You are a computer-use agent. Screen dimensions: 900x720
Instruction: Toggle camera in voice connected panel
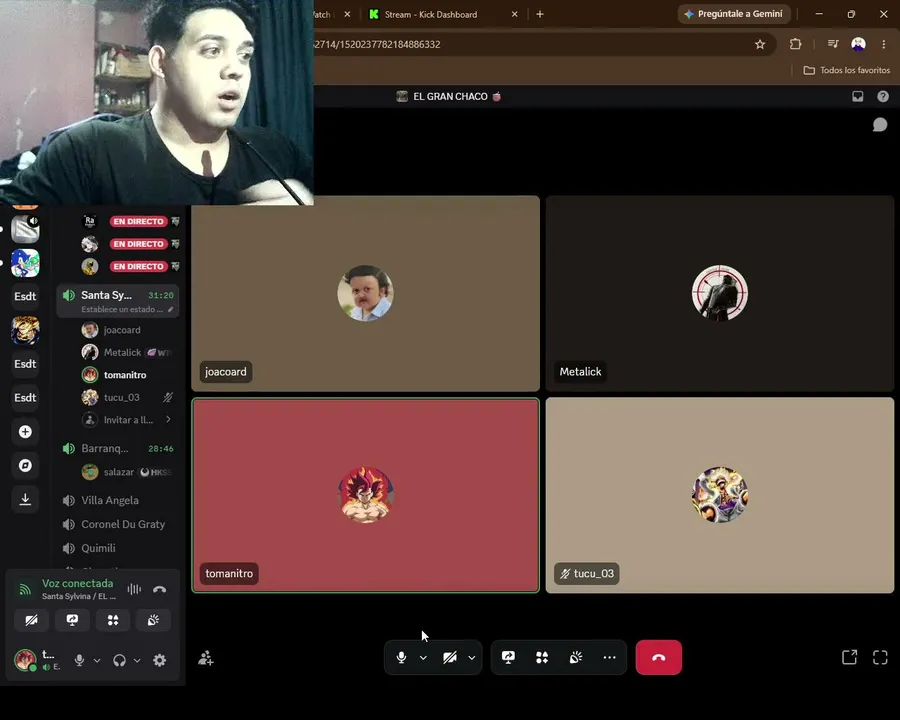32,620
